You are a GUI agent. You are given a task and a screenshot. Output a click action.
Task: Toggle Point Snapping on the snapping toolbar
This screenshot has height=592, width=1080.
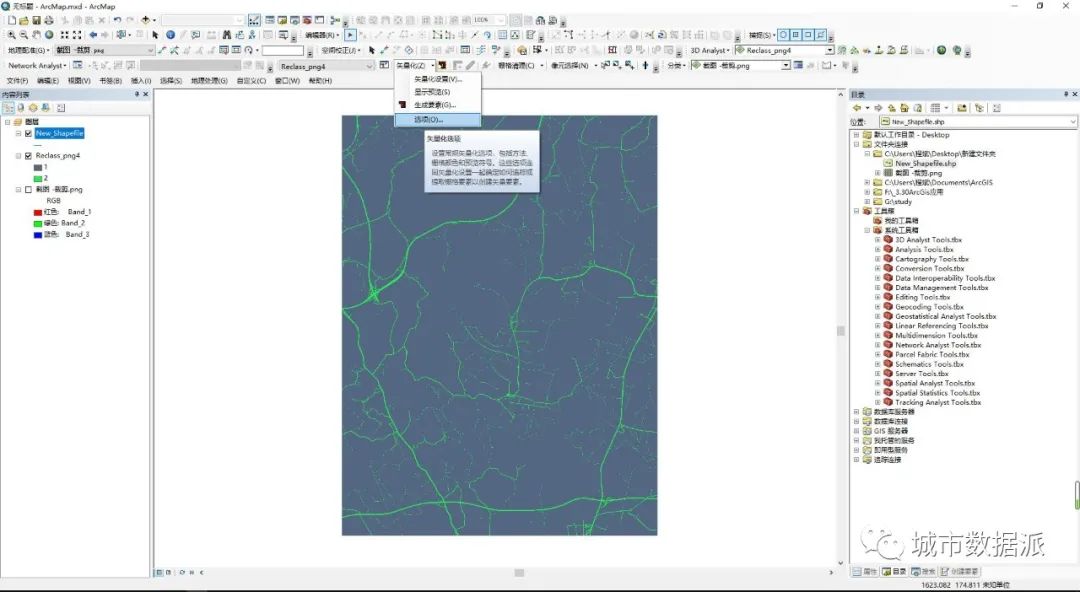coord(784,34)
